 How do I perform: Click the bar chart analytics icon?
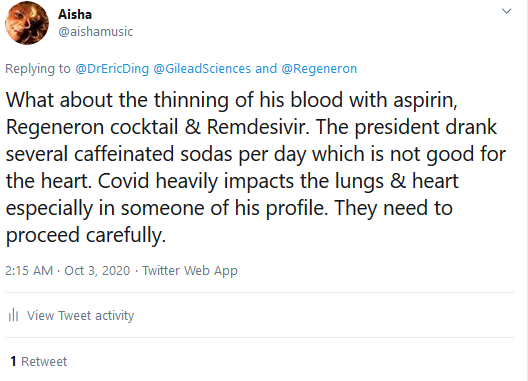coord(13,315)
